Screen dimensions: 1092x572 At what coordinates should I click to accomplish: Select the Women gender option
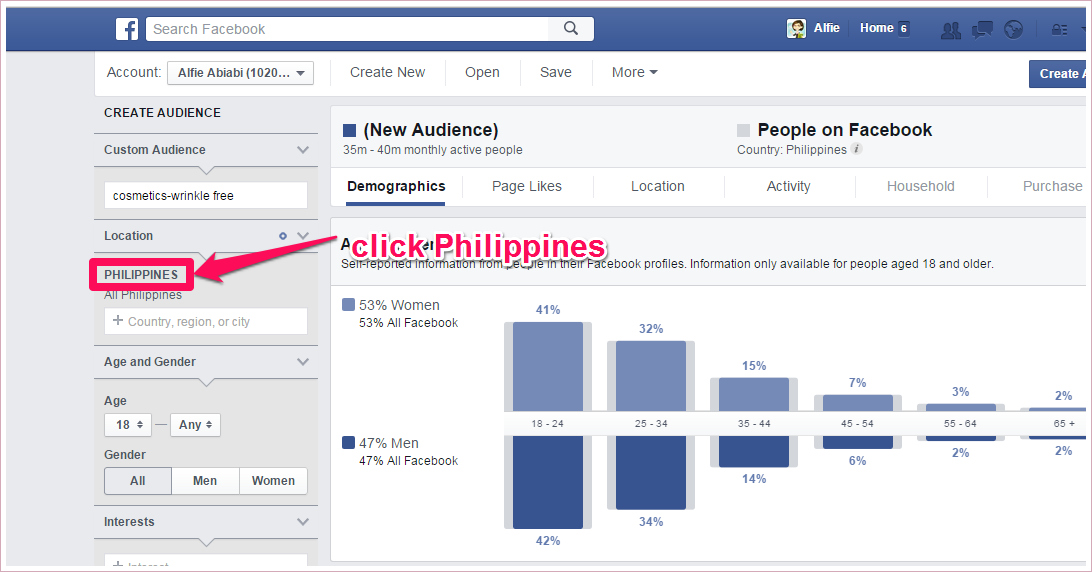click(273, 481)
